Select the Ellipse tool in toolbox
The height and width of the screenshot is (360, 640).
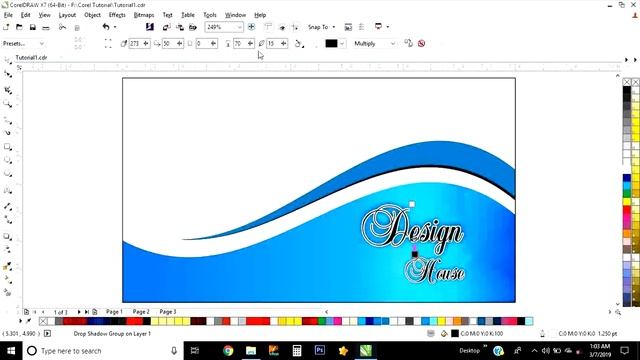(8, 160)
